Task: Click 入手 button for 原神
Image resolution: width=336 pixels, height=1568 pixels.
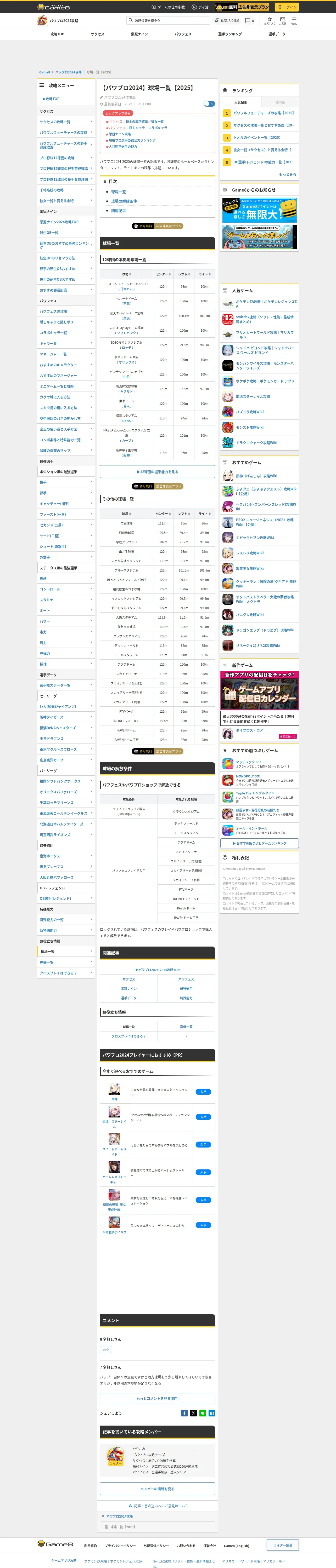Action: coord(203,1092)
